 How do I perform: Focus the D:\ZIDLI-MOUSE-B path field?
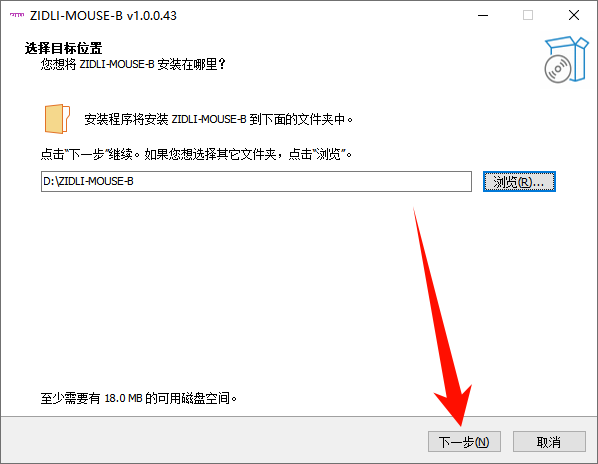(x=256, y=181)
